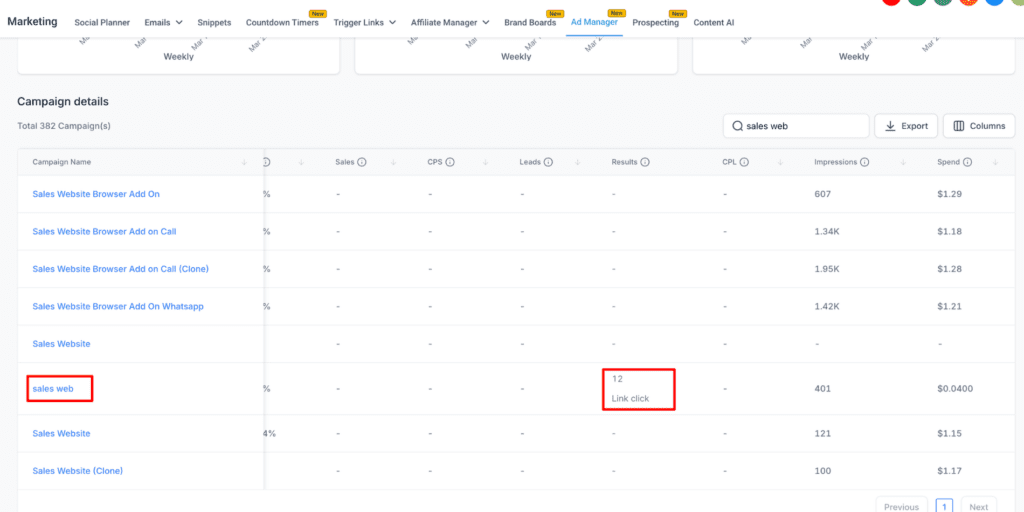The width and height of the screenshot is (1024, 512).
Task: Sort the CPS column arrow
Action: click(485, 162)
